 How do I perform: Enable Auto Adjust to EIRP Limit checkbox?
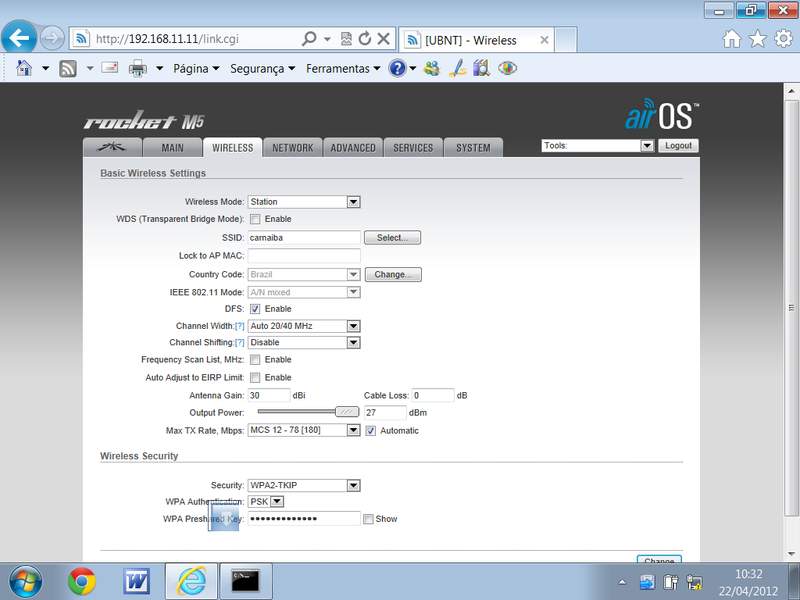pyautogui.click(x=255, y=378)
